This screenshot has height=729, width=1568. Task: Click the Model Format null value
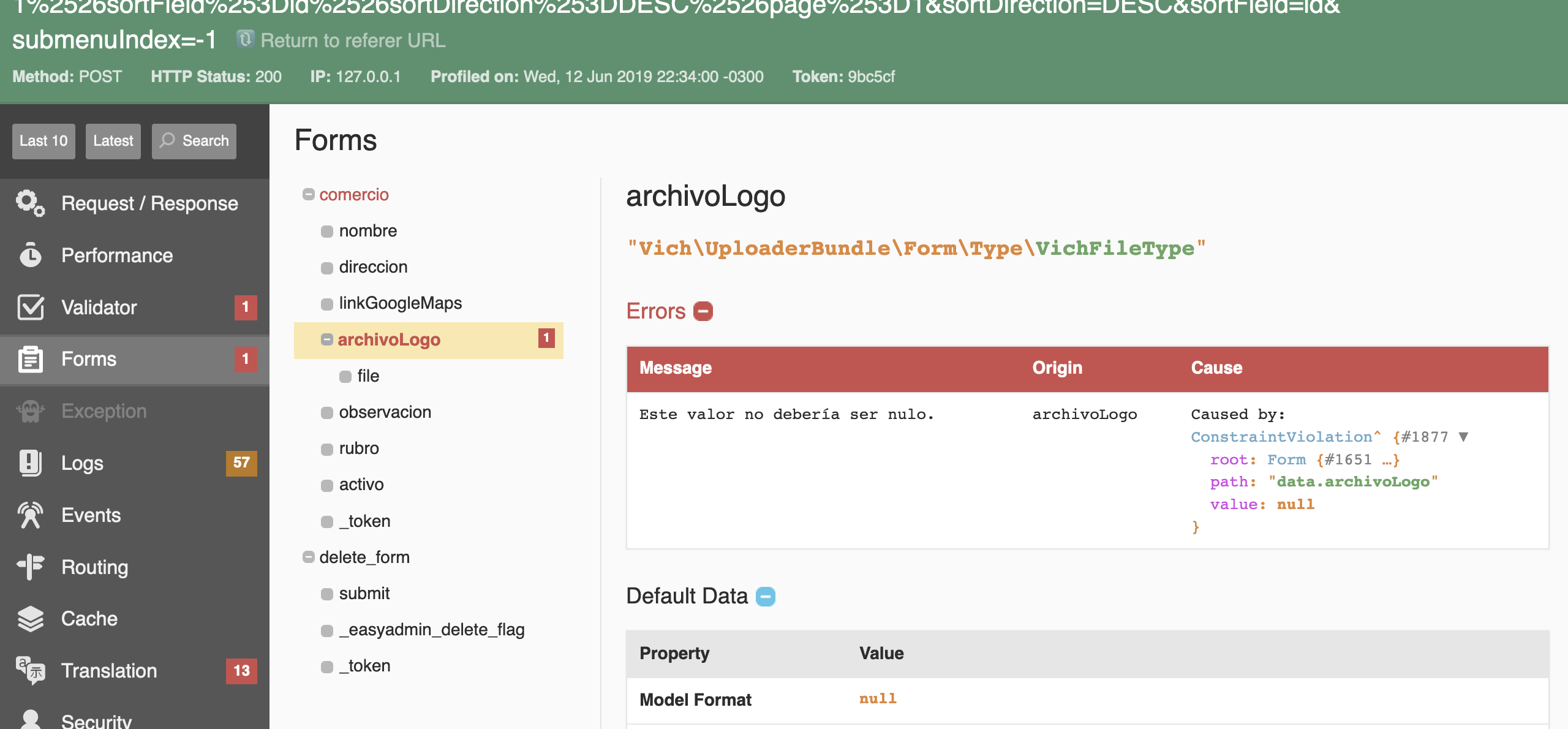[878, 699]
